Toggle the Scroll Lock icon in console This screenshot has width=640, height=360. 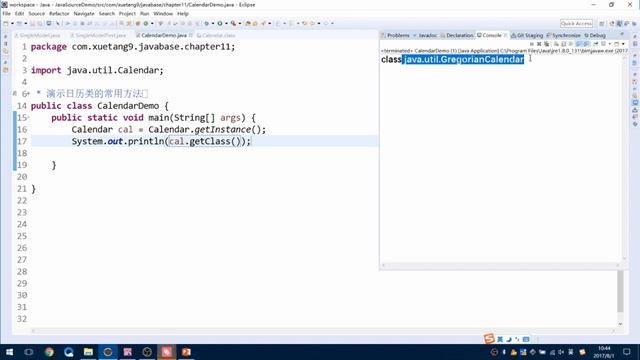563,44
